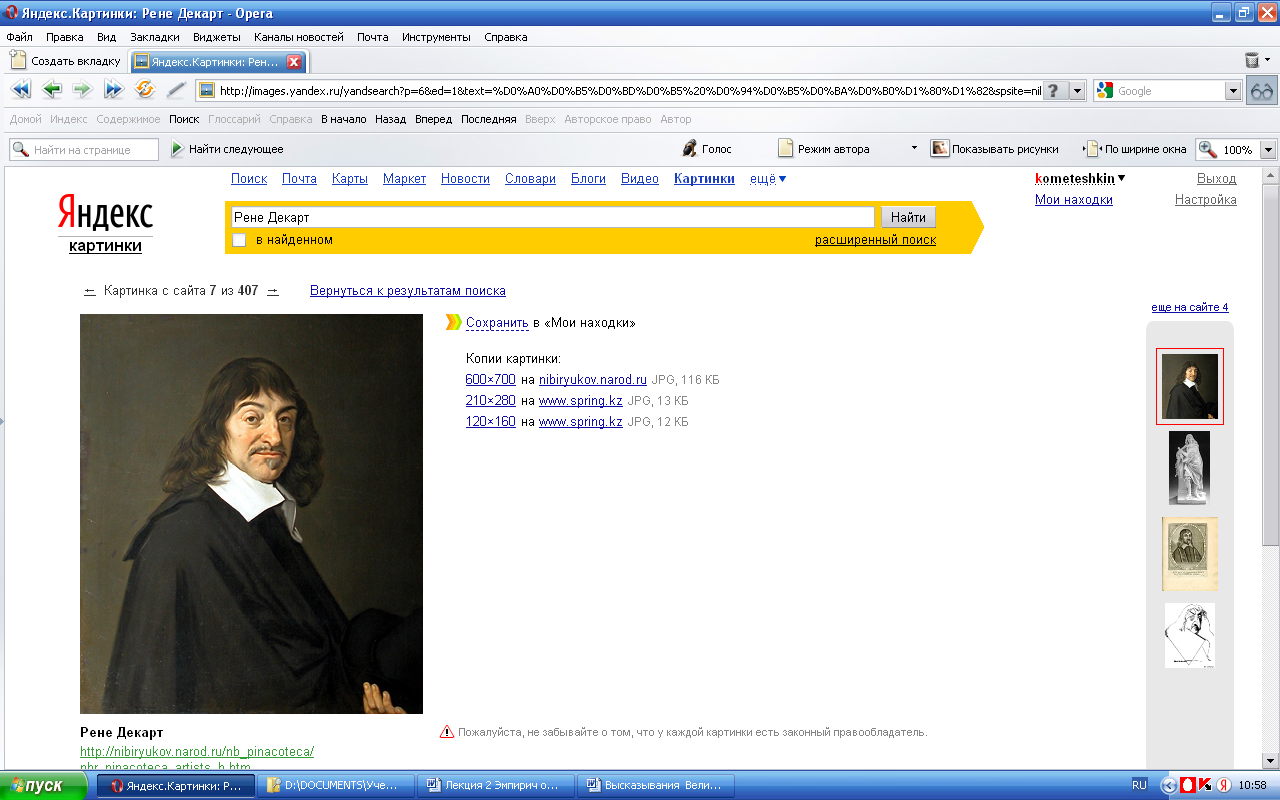Close the Яндекс.Картинки tab
Screen dimensions: 1280x800
click(294, 61)
